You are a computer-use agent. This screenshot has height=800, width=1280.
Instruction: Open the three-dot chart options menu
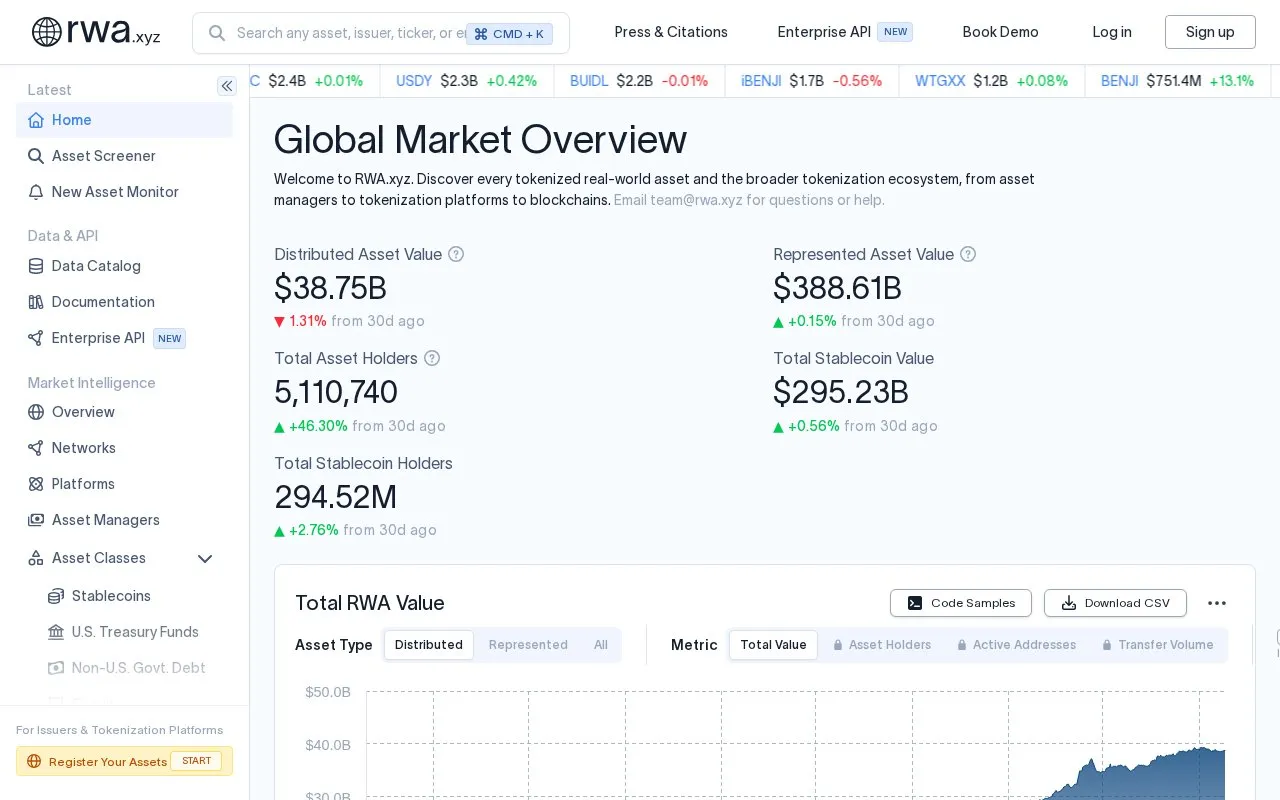pyautogui.click(x=1217, y=603)
